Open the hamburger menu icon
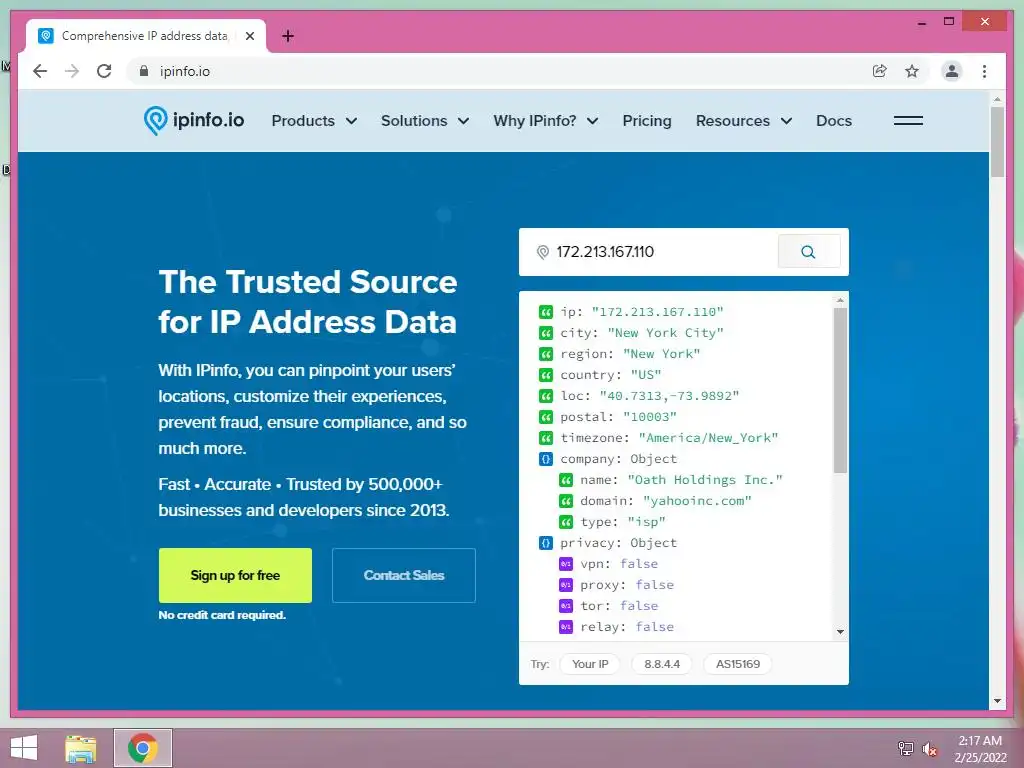 click(x=908, y=120)
